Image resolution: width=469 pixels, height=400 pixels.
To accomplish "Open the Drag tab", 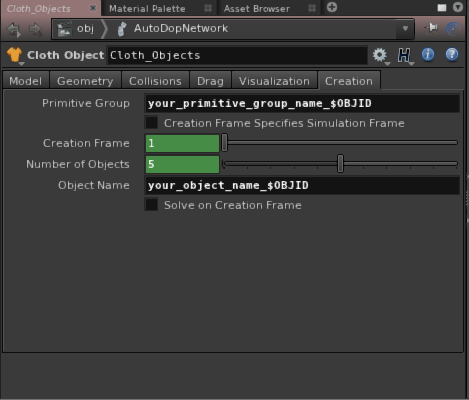I will [210, 81].
